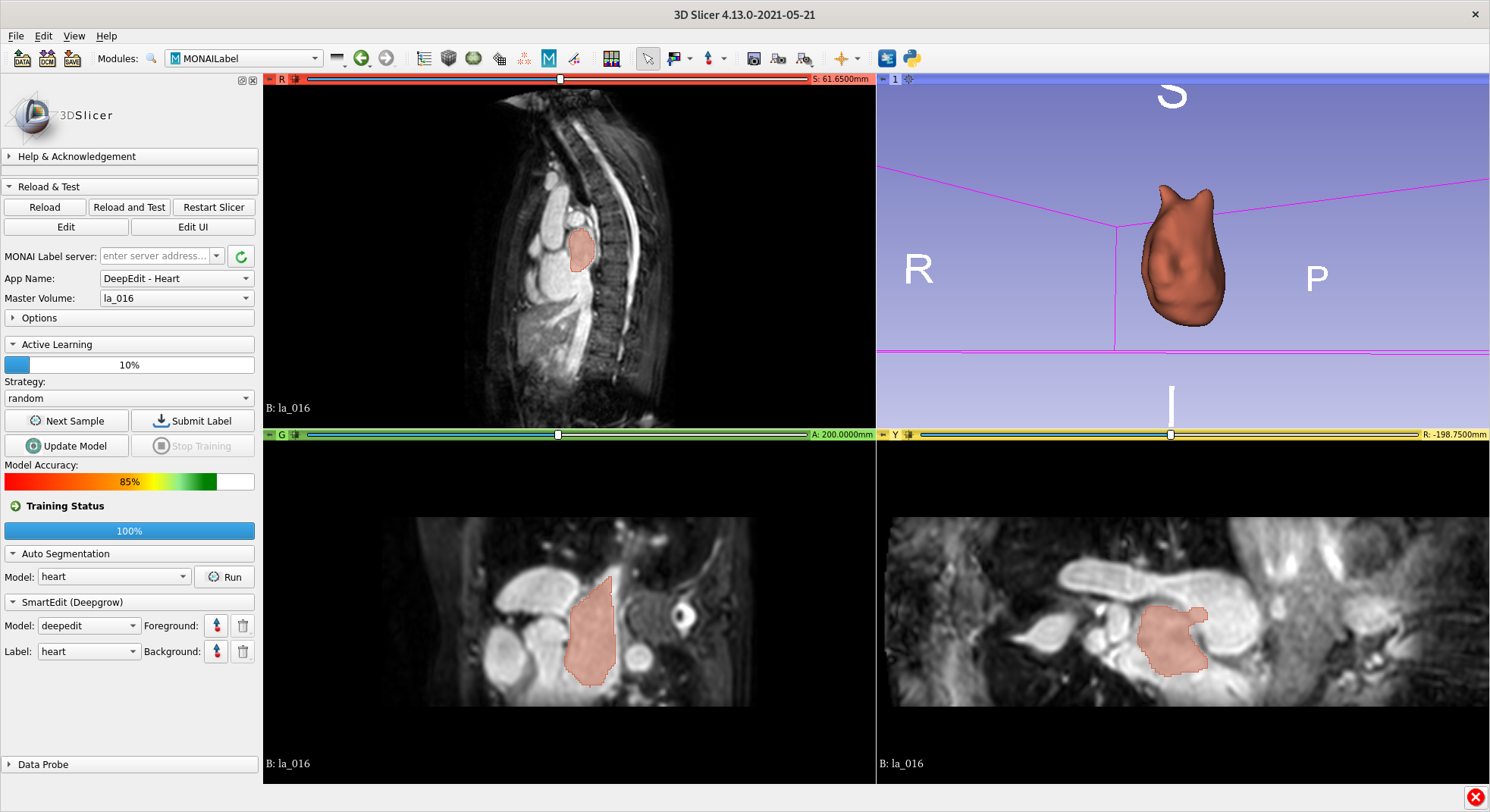Screen dimensions: 1490x812
Task: Open the Extensions Manager icon
Action: [x=887, y=58]
